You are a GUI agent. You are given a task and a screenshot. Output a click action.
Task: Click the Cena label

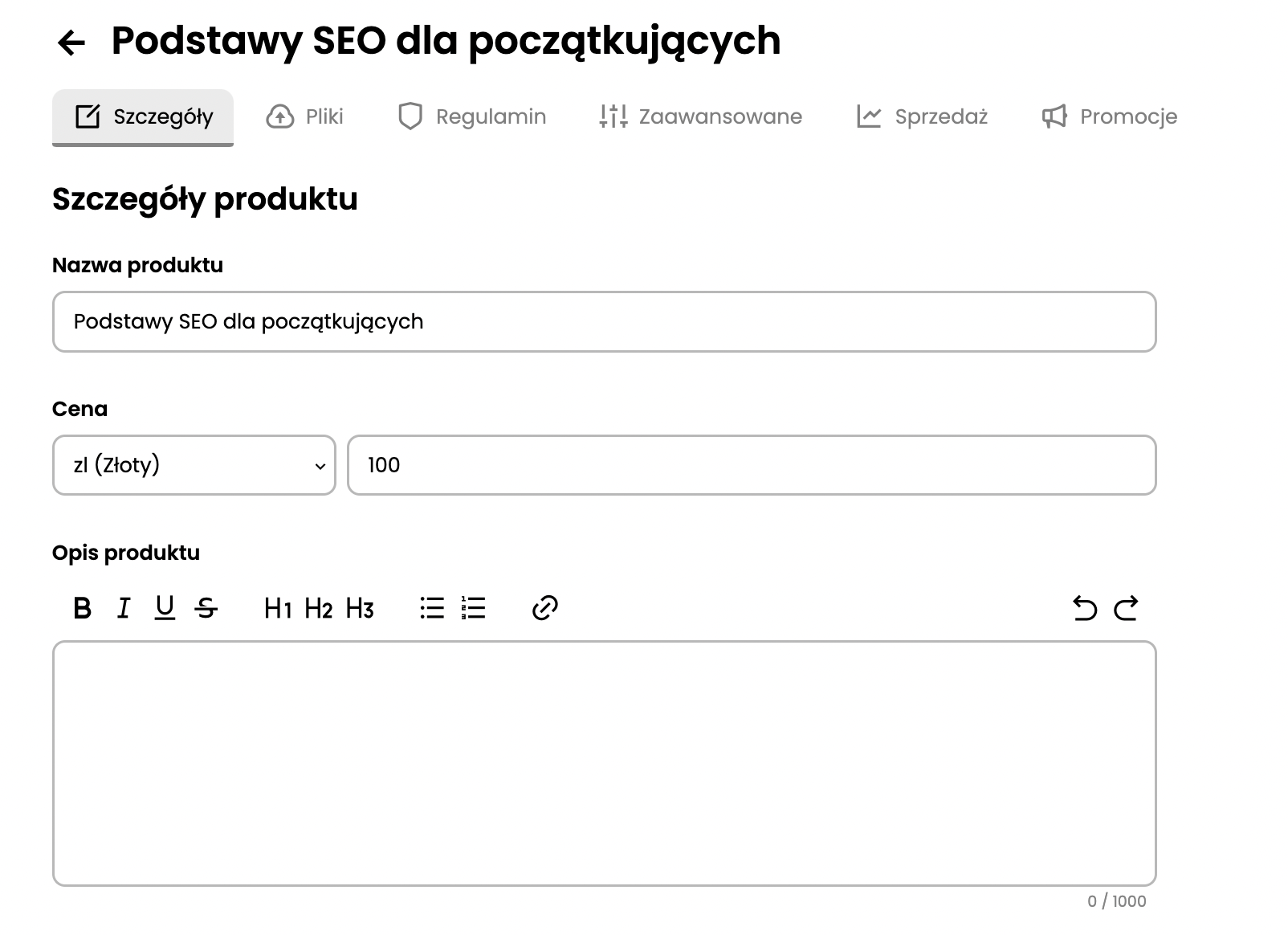tap(79, 409)
